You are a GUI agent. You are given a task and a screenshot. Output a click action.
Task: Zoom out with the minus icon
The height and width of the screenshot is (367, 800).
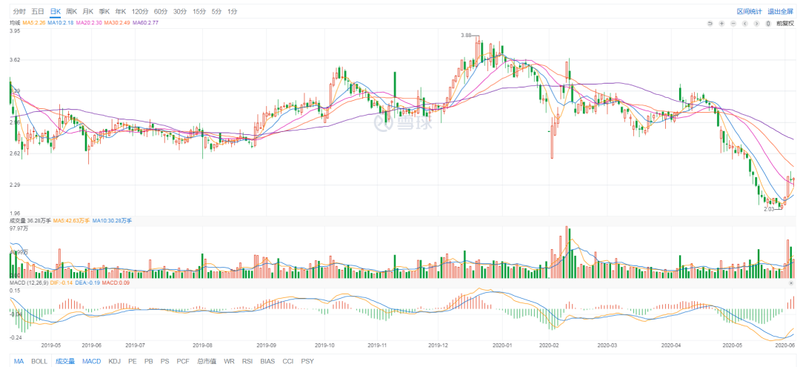click(x=733, y=23)
